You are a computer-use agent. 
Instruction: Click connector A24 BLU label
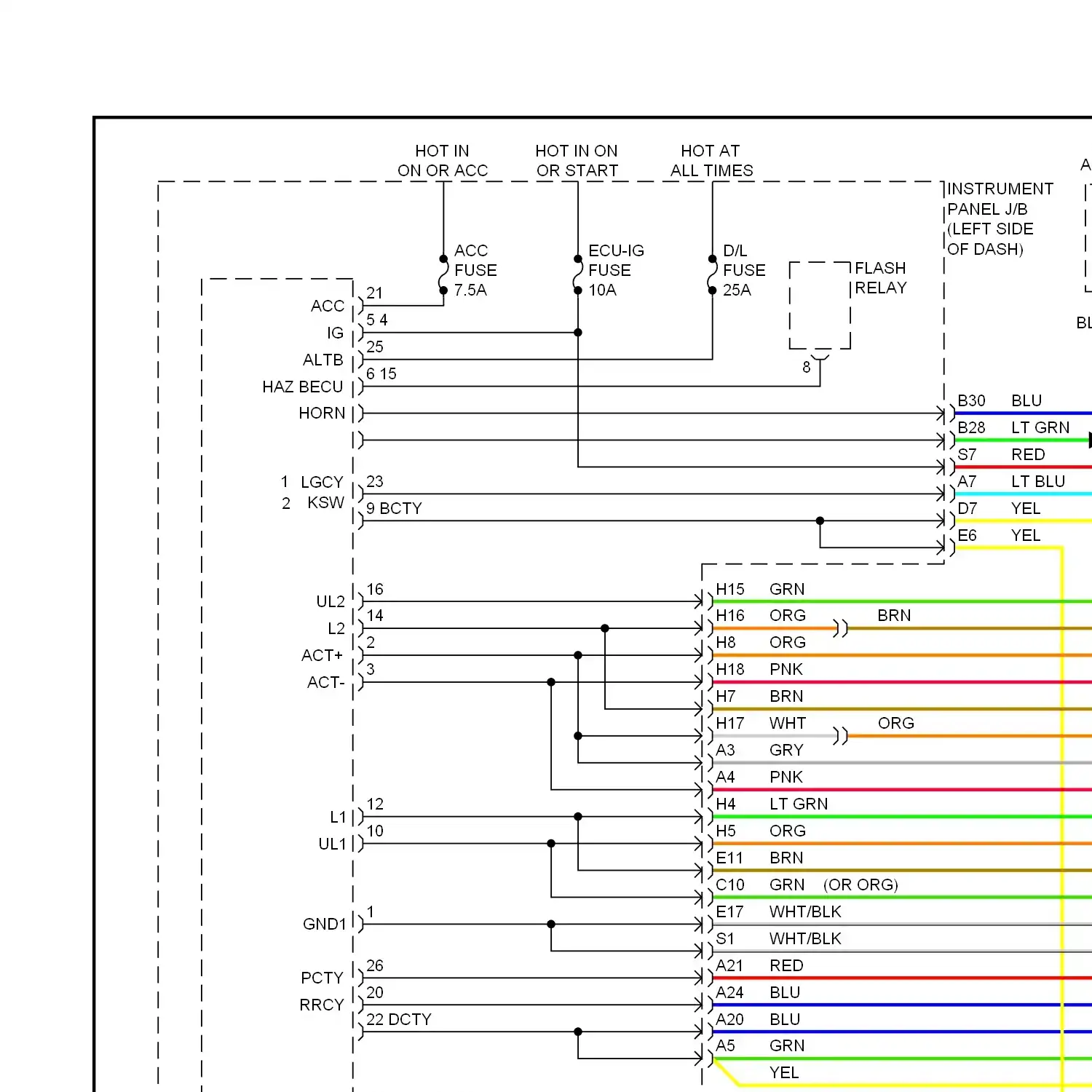(x=758, y=992)
